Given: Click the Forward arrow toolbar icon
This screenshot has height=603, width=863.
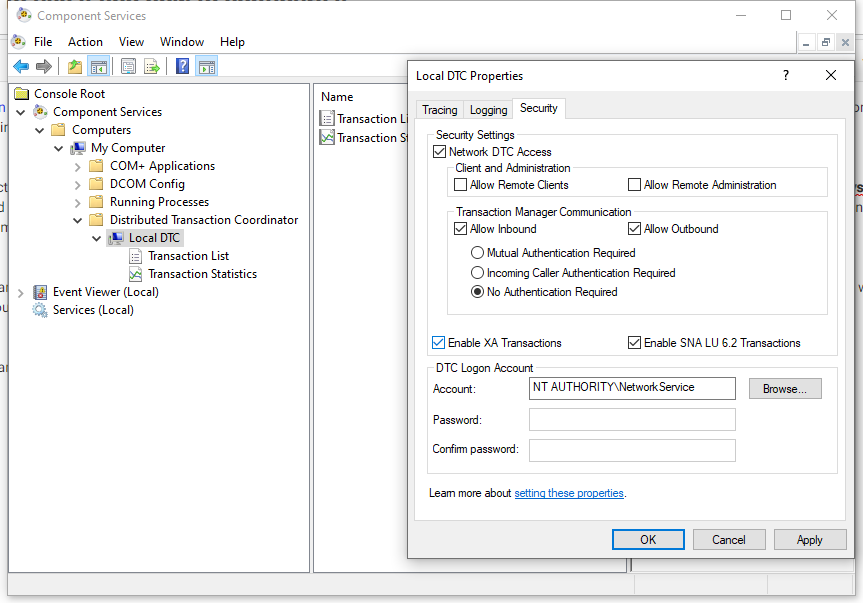Looking at the screenshot, I should pyautogui.click(x=43, y=67).
